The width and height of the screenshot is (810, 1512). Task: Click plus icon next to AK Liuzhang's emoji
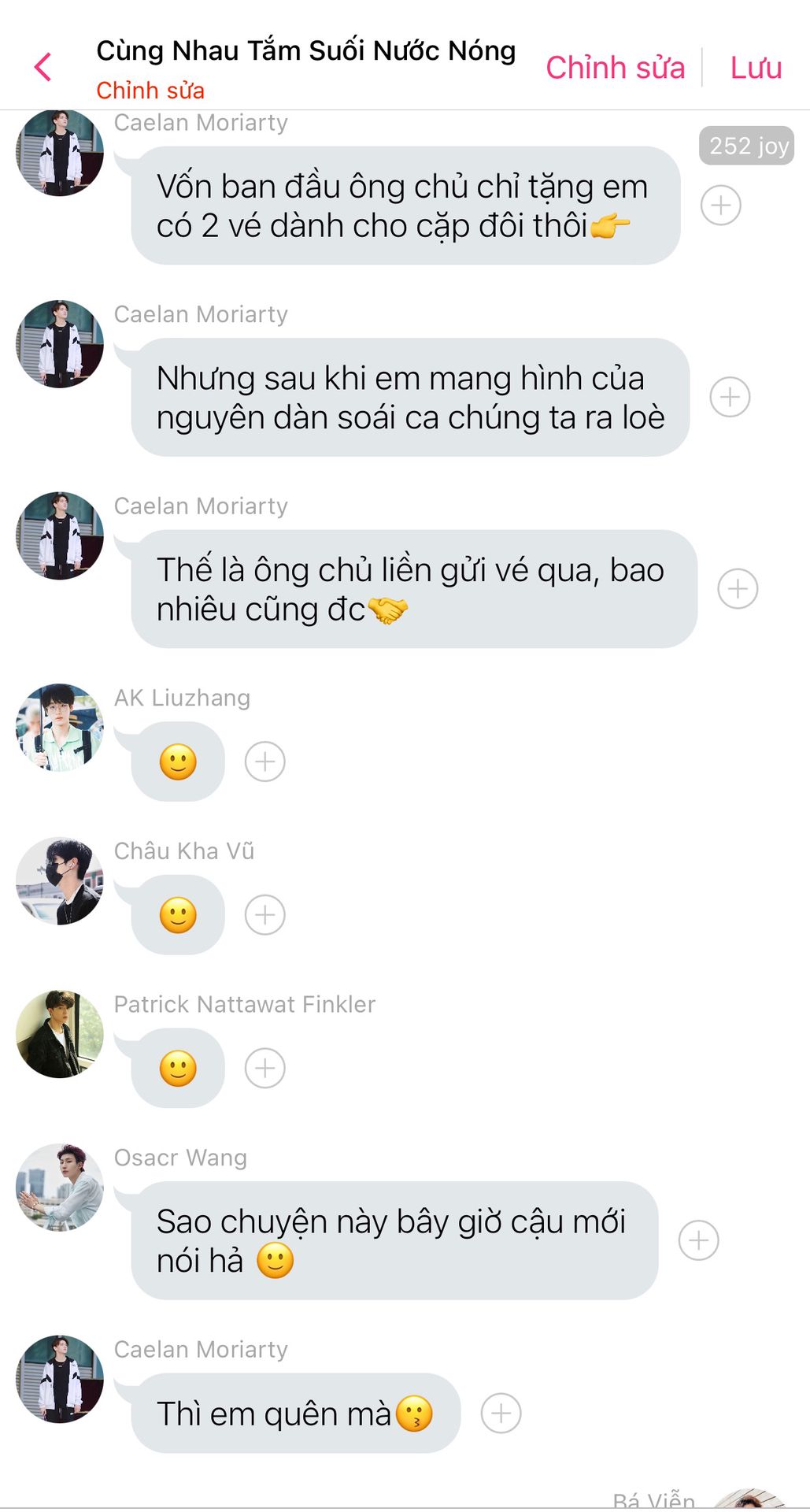tap(264, 762)
